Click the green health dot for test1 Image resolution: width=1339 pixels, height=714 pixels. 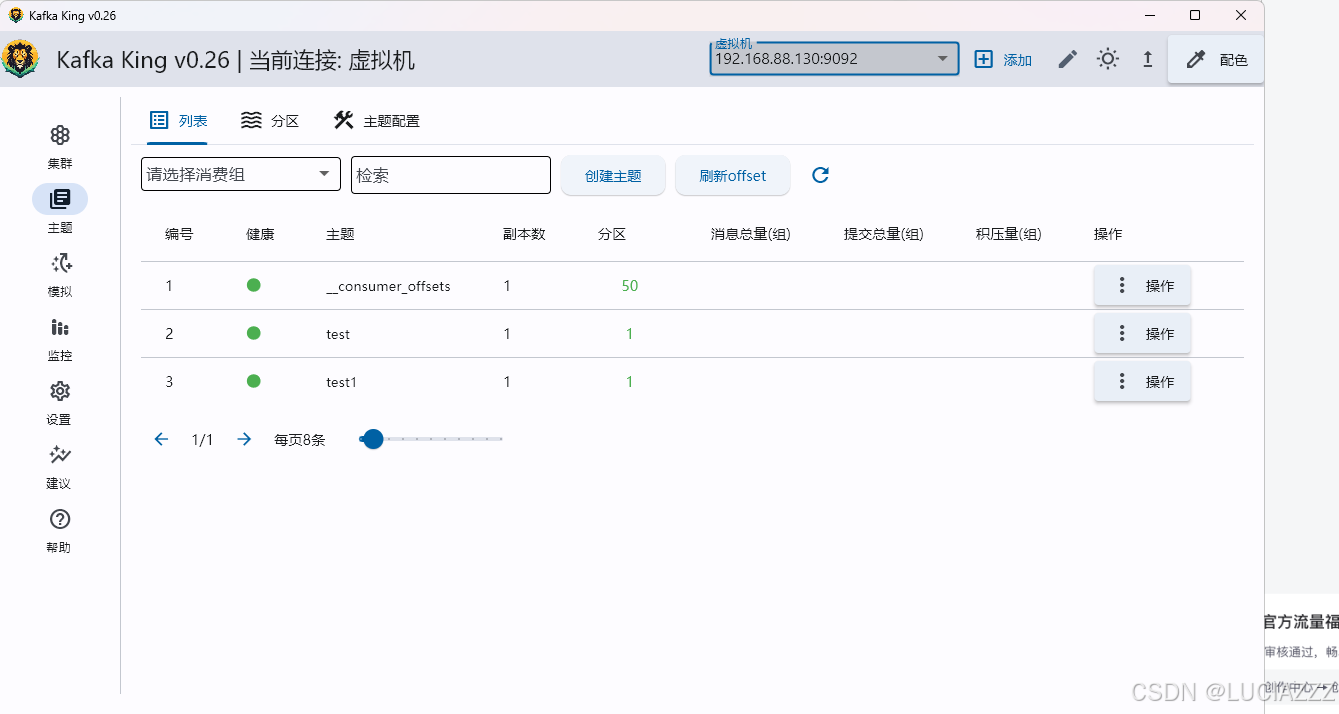click(254, 381)
